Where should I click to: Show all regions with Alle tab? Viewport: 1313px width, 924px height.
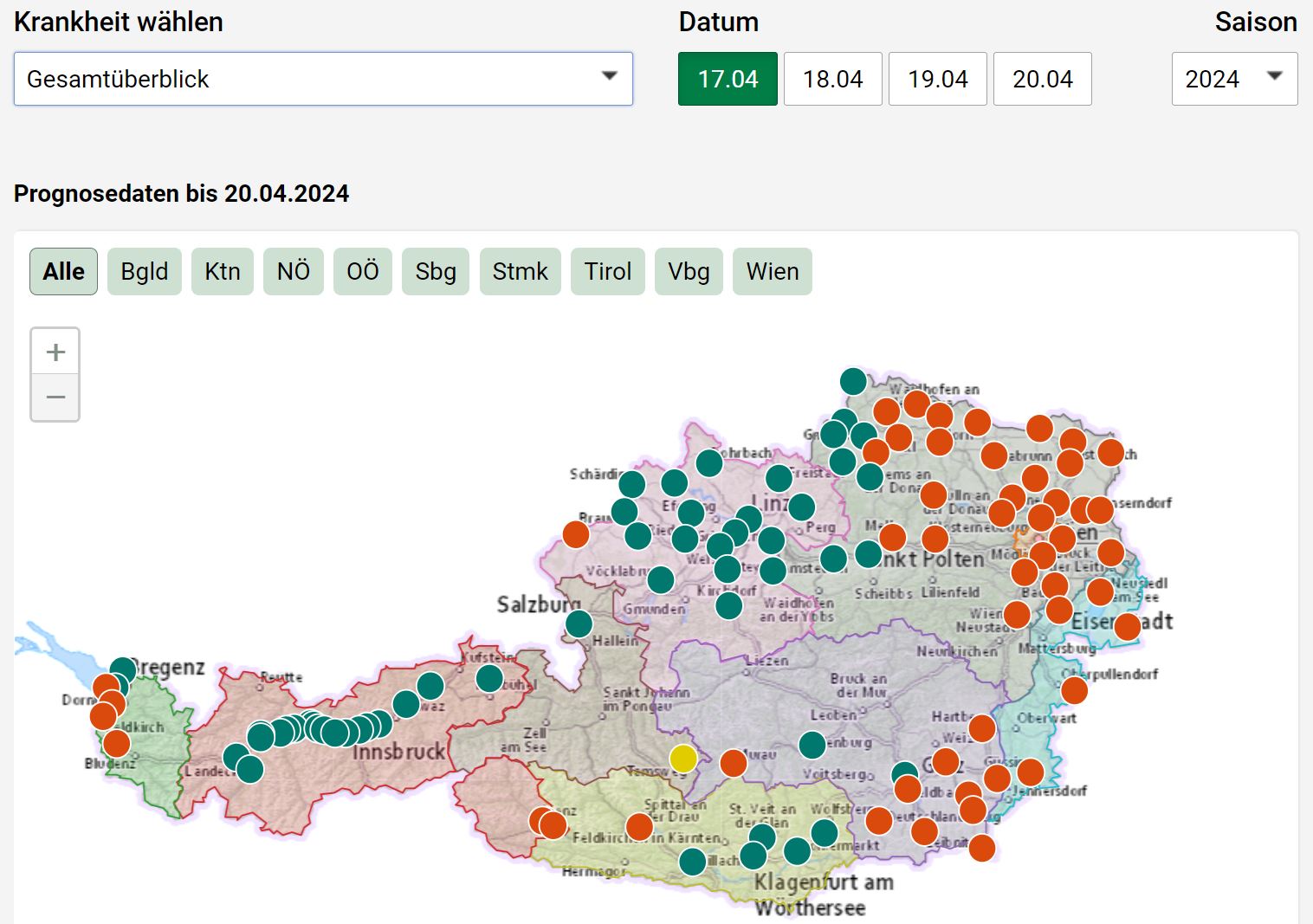tap(63, 271)
